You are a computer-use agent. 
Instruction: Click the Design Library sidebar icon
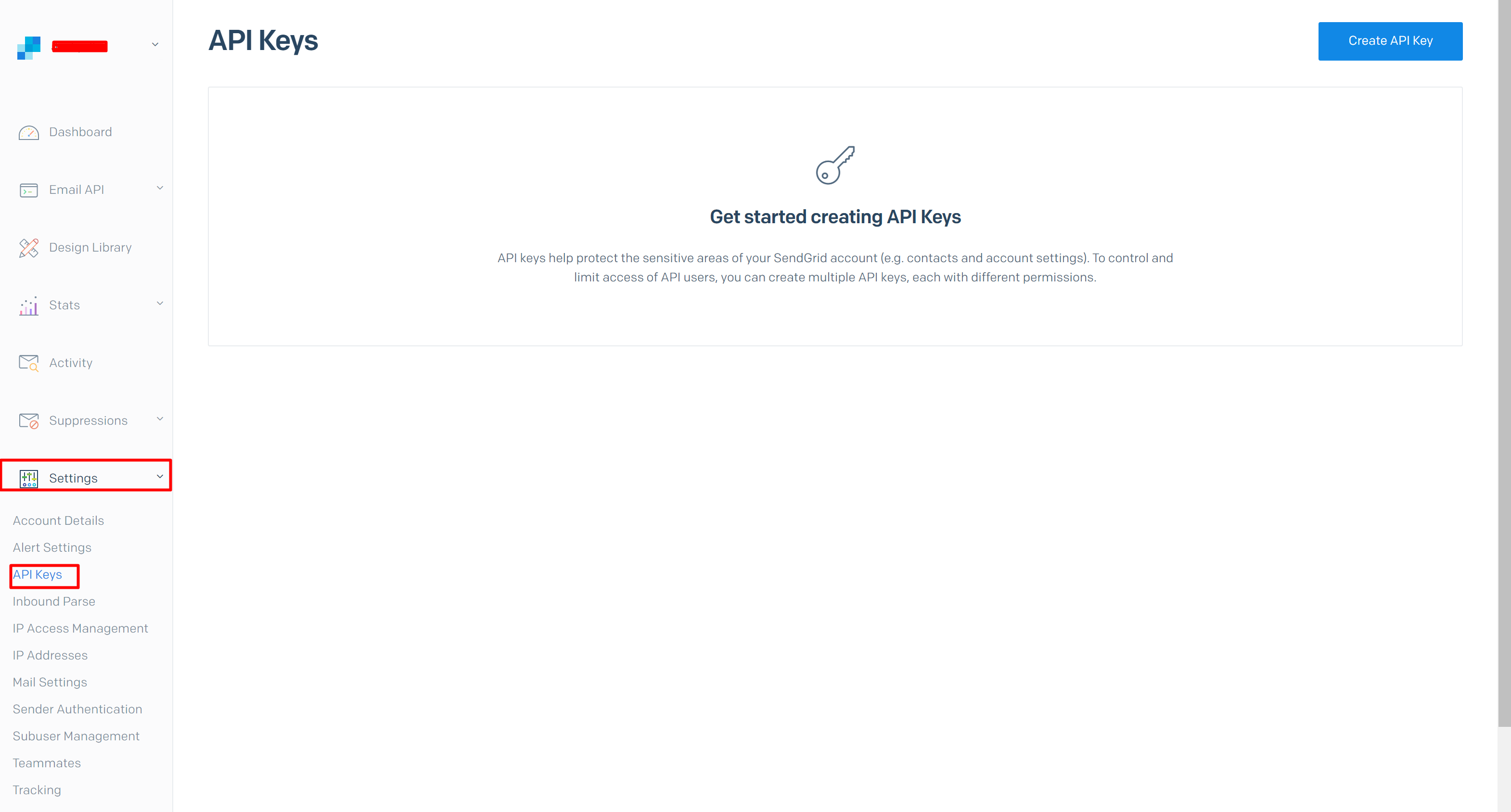(x=29, y=247)
